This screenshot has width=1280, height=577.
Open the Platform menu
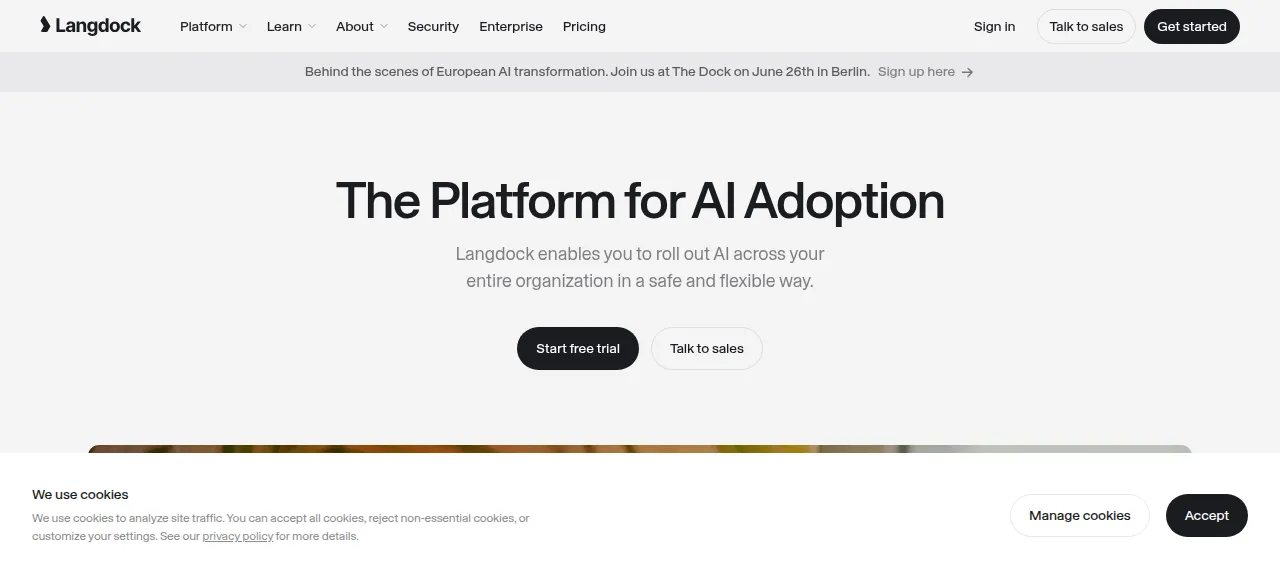(213, 27)
